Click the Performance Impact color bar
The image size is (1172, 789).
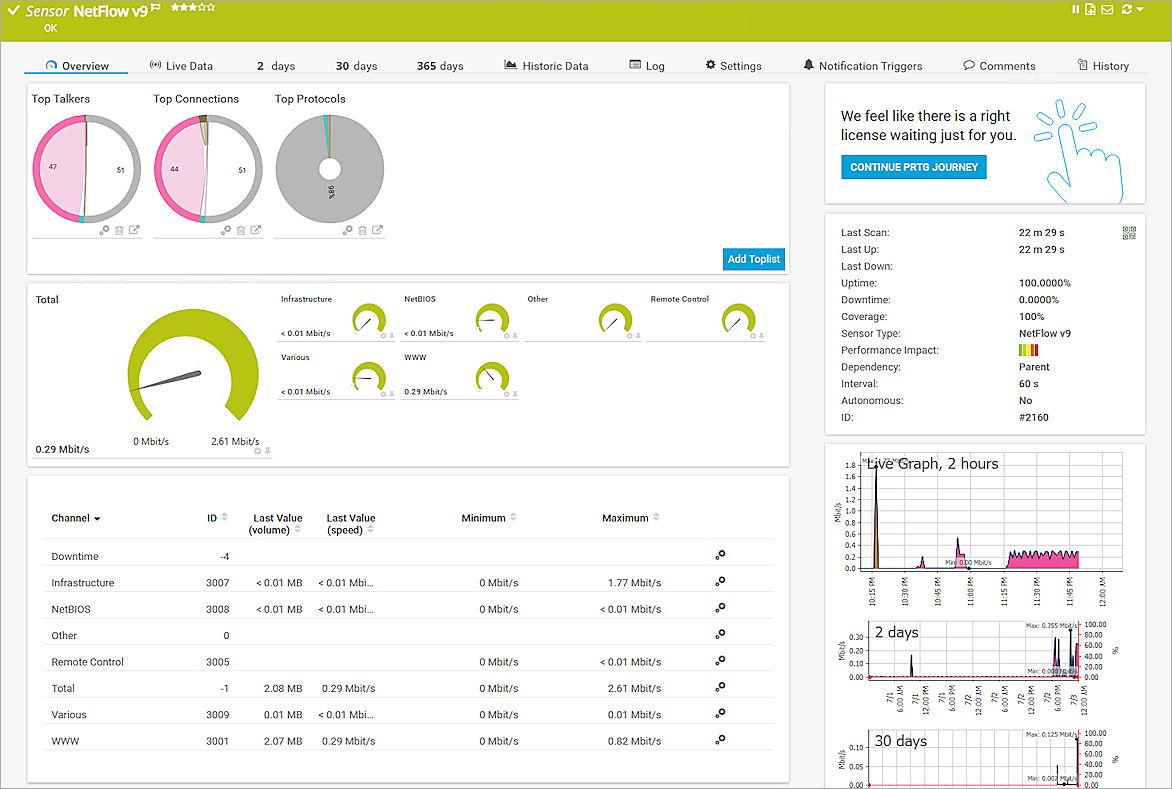(x=1028, y=351)
